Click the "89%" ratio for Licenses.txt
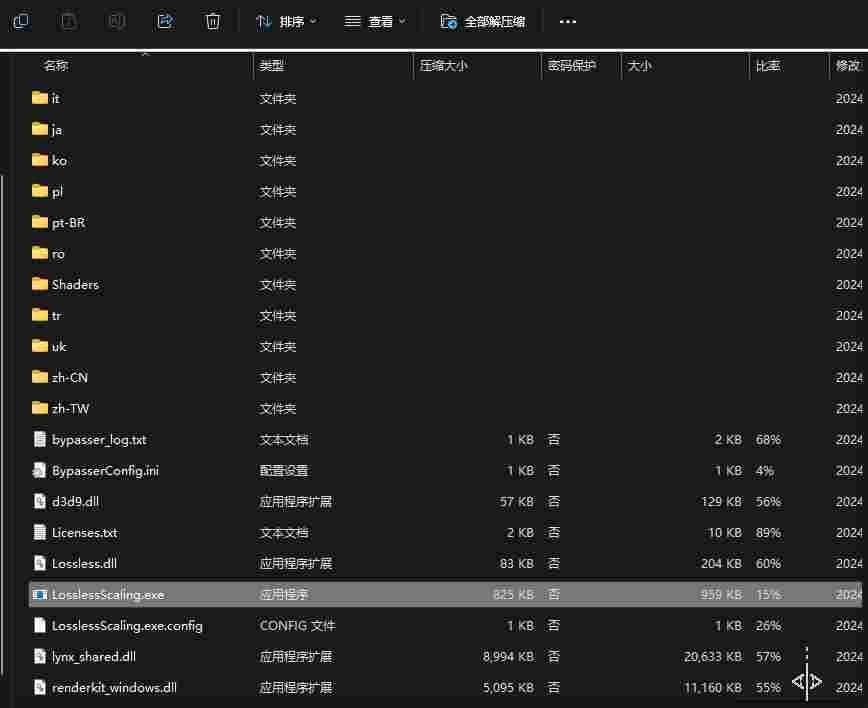The height and width of the screenshot is (708, 868). coord(768,533)
